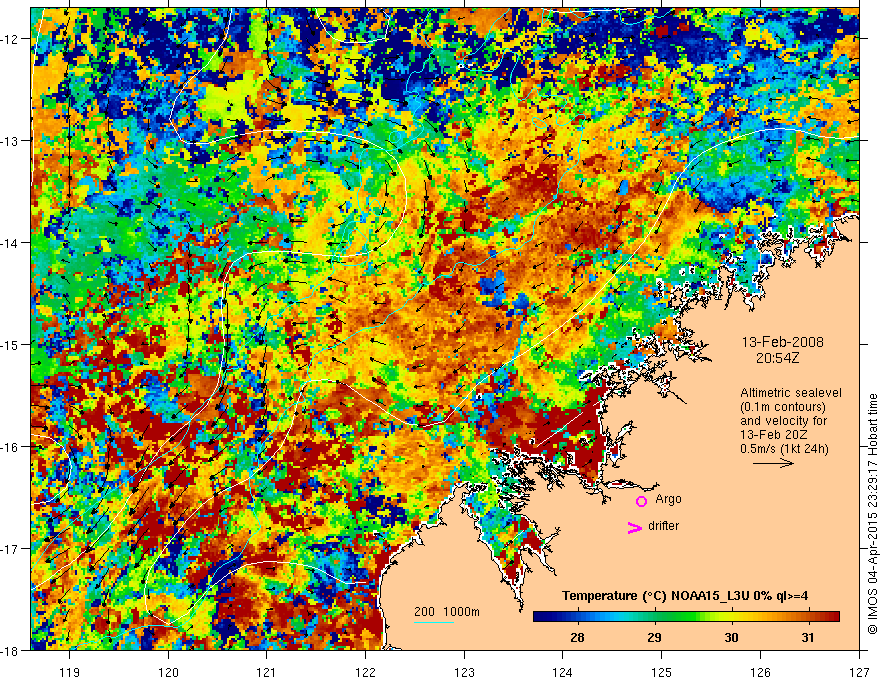880x680 pixels.
Task: Click the longitude axis label 127
Action: (859, 672)
